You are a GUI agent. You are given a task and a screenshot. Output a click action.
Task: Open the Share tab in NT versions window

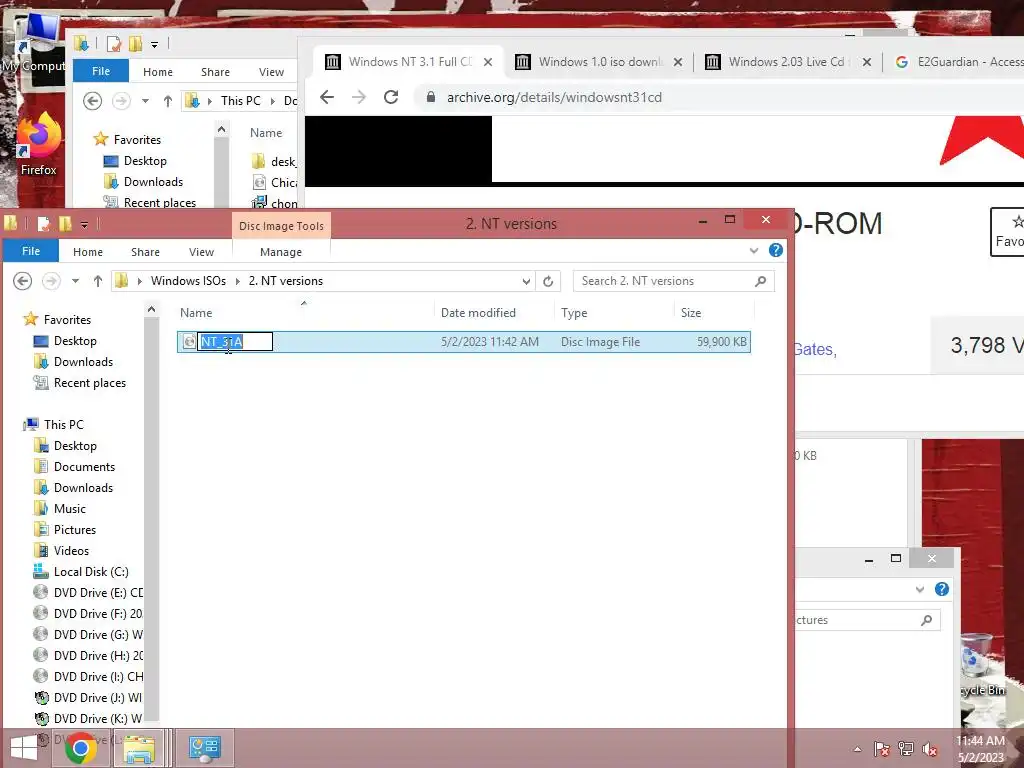point(145,252)
